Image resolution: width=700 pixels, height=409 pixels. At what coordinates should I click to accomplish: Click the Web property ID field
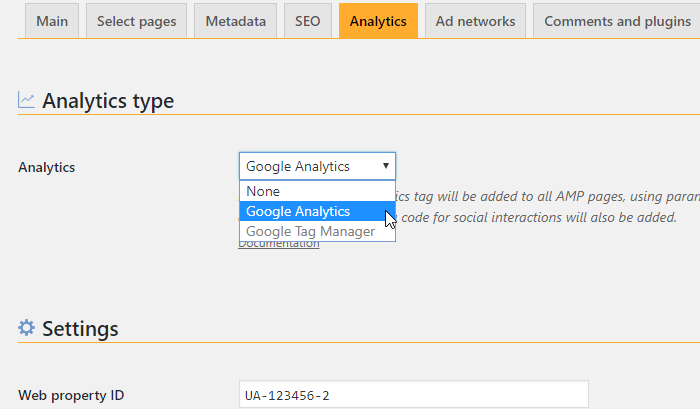point(414,395)
